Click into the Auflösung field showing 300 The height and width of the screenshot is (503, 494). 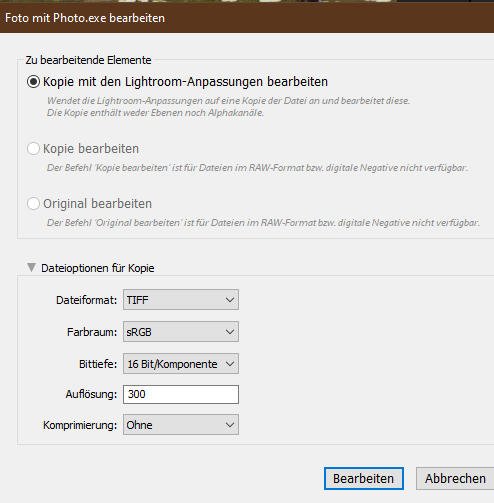click(x=181, y=394)
